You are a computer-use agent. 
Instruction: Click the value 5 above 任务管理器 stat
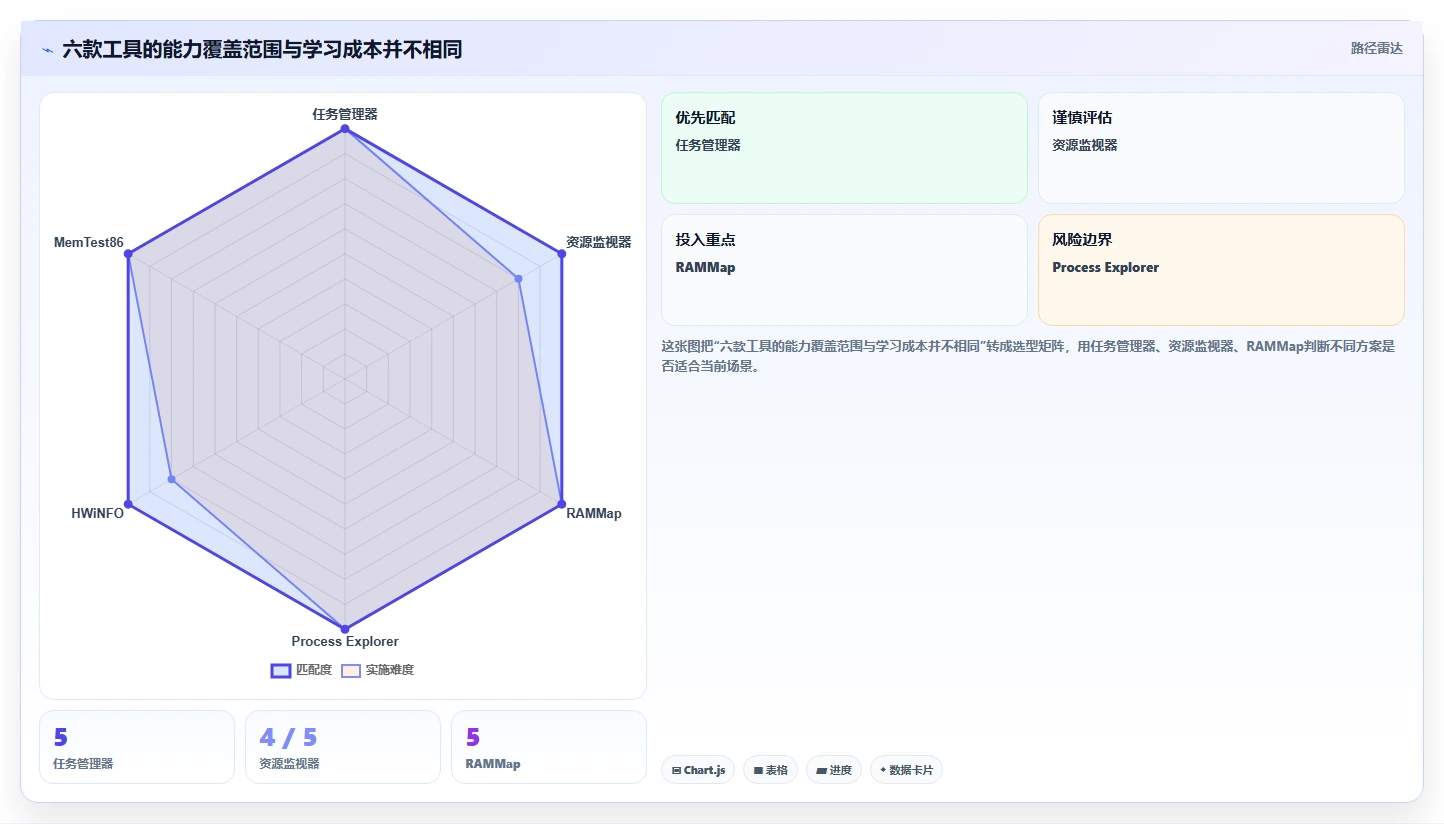[x=61, y=738]
